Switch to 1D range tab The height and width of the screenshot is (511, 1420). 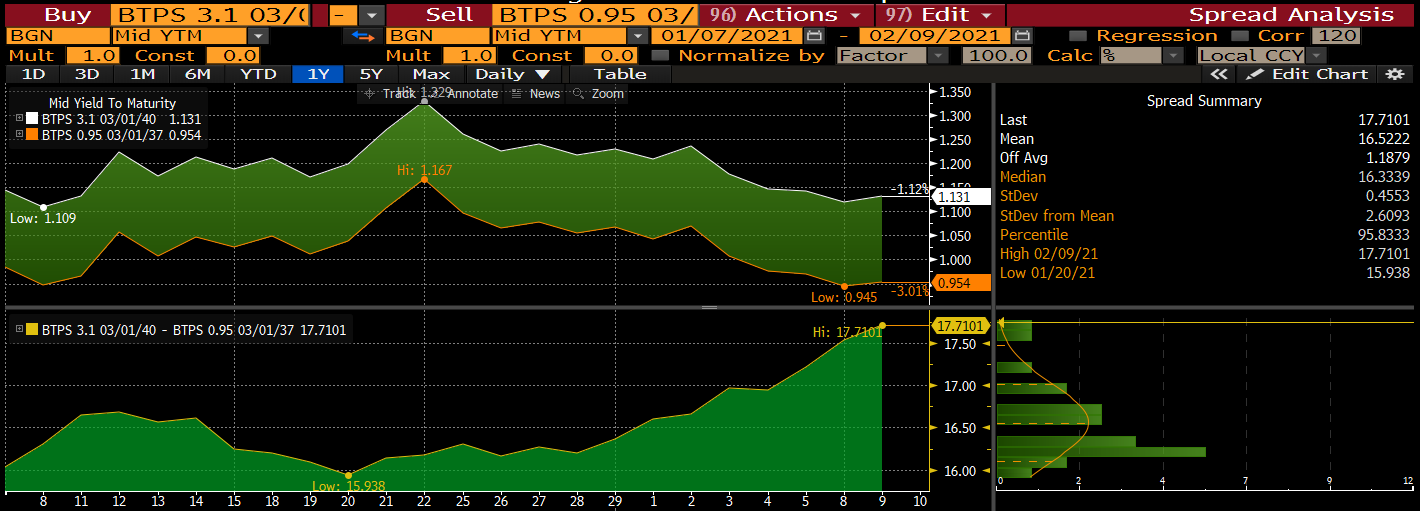tap(33, 74)
